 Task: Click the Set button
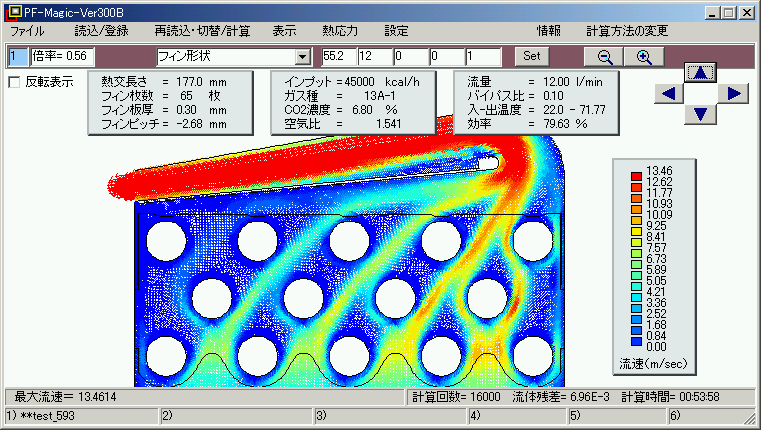tap(531, 56)
